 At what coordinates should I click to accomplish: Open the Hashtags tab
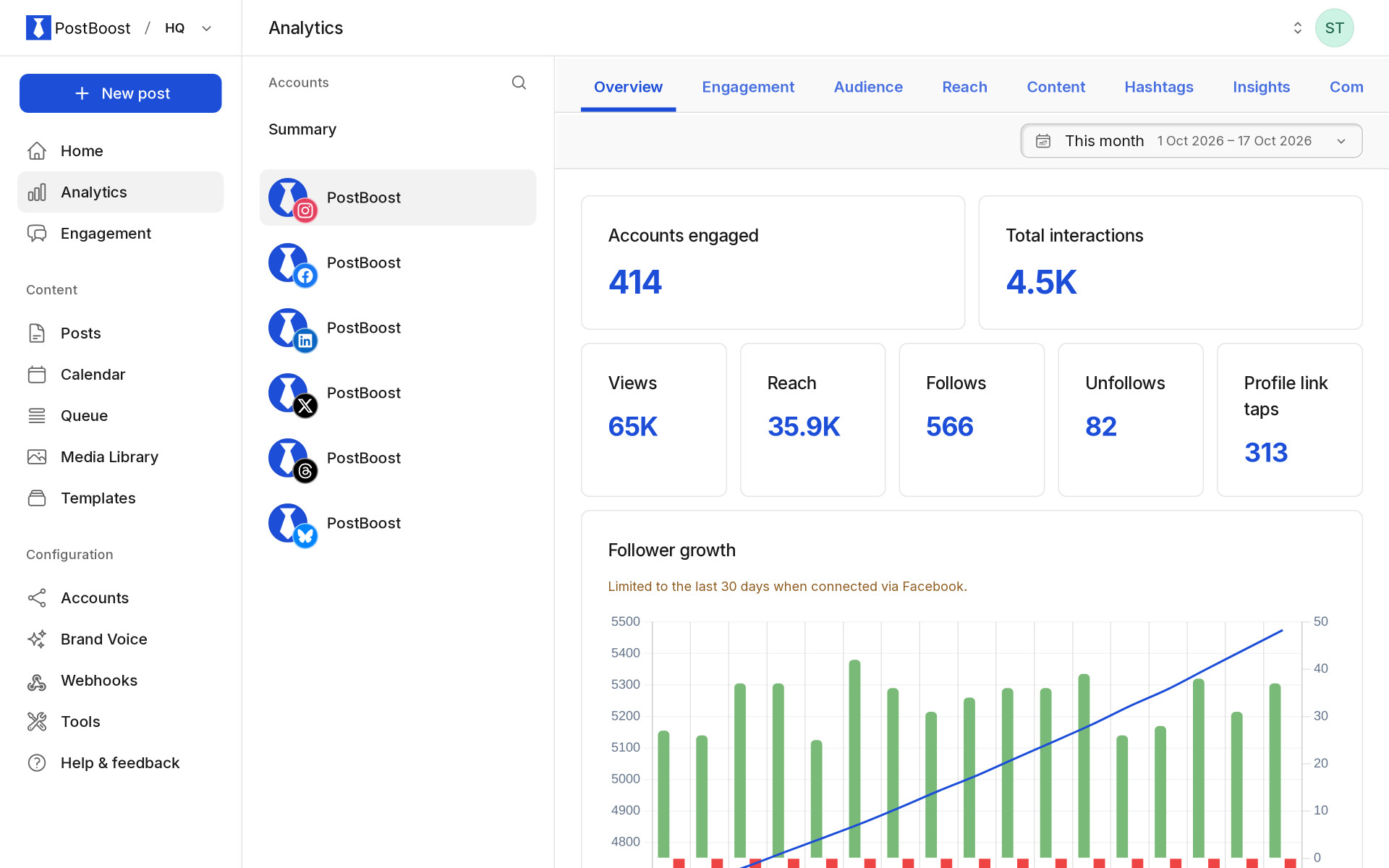click(1158, 87)
